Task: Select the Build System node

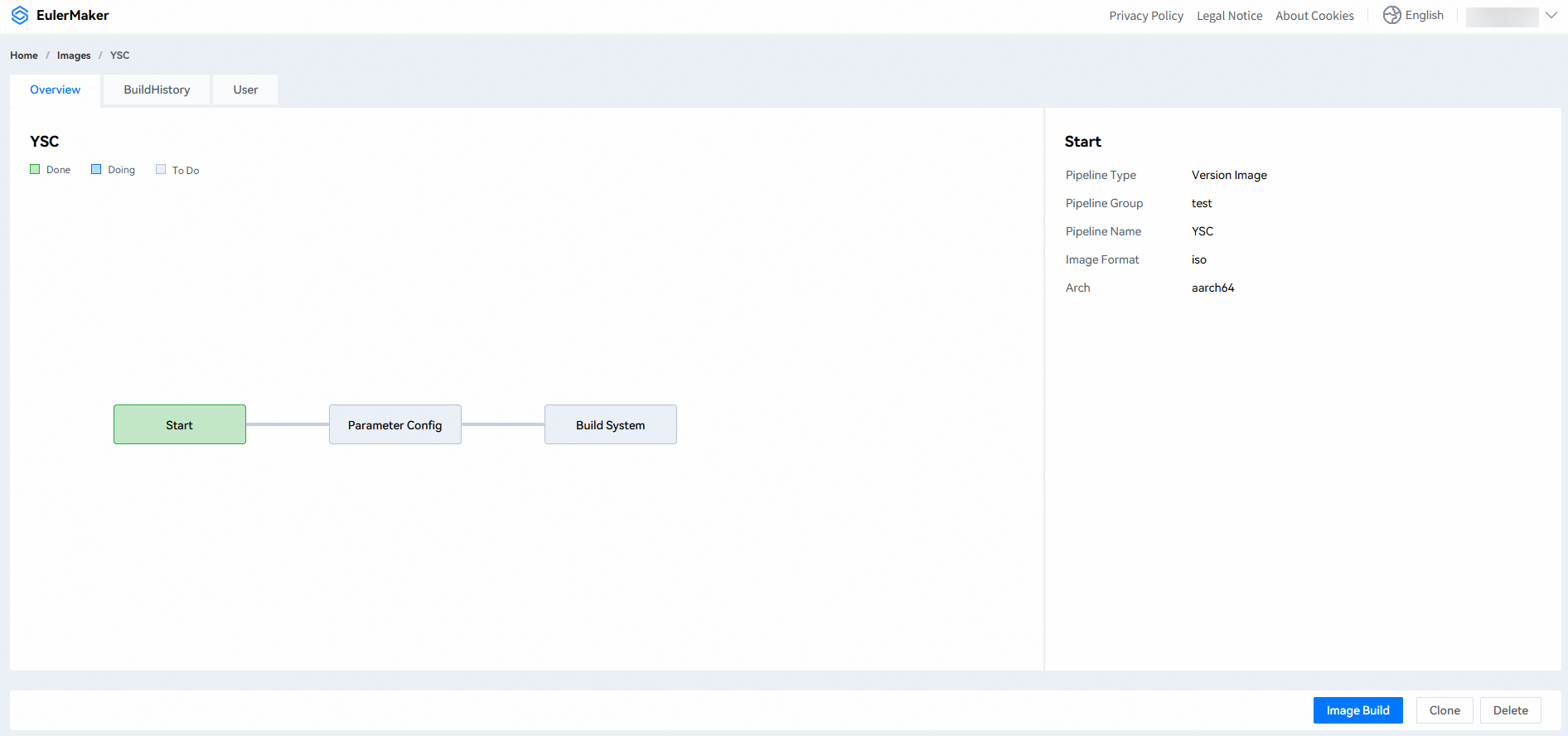Action: (611, 424)
